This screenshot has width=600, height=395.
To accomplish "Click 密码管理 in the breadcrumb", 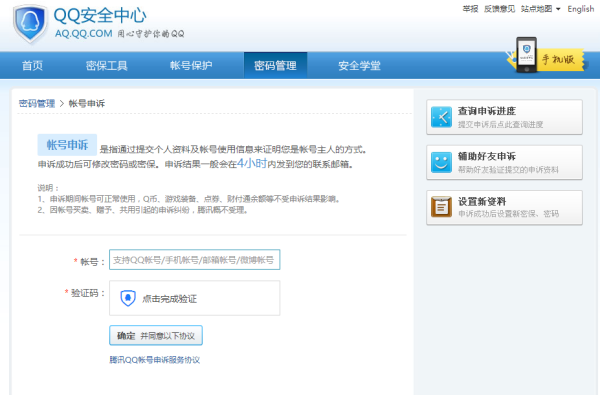I will (37, 103).
